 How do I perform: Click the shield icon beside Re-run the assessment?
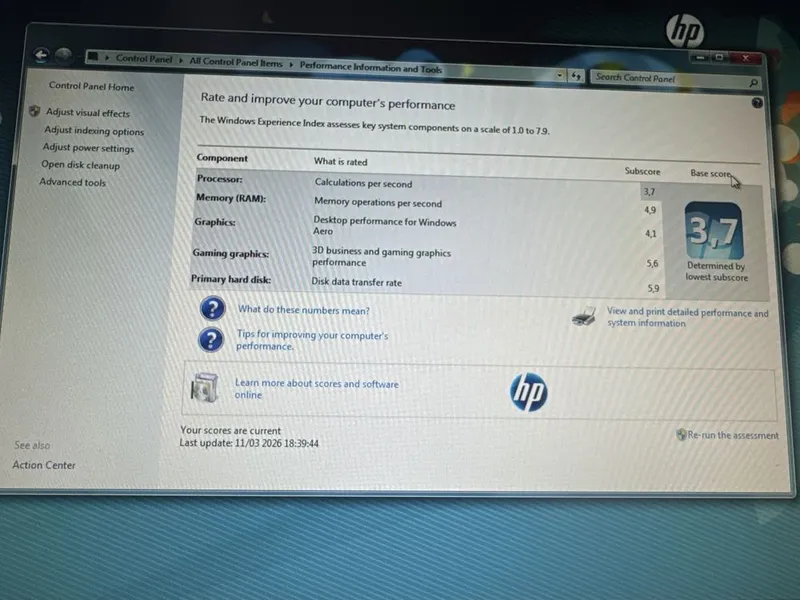coord(681,435)
